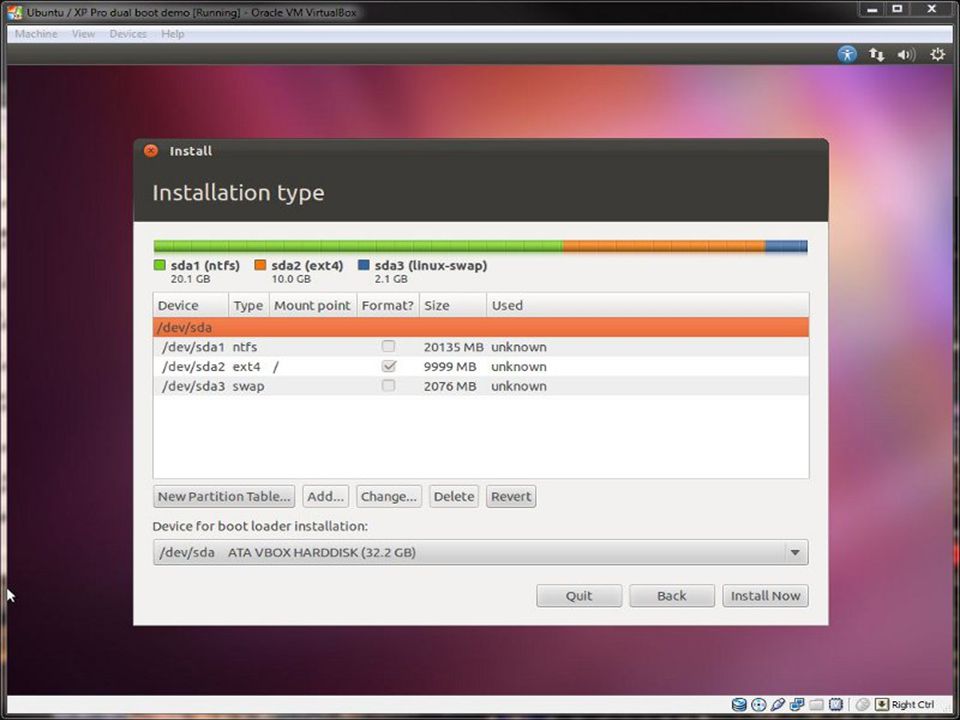Click VirtualBox hard disk activity icon
The image size is (960, 720).
pyautogui.click(x=739, y=705)
